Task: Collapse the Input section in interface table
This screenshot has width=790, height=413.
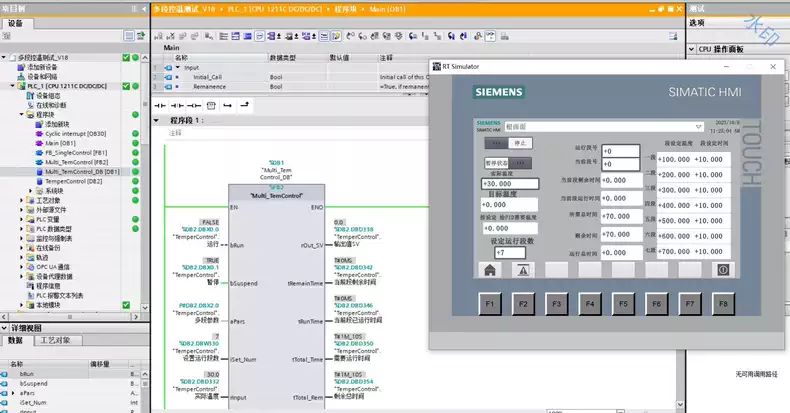Action: coord(178,67)
